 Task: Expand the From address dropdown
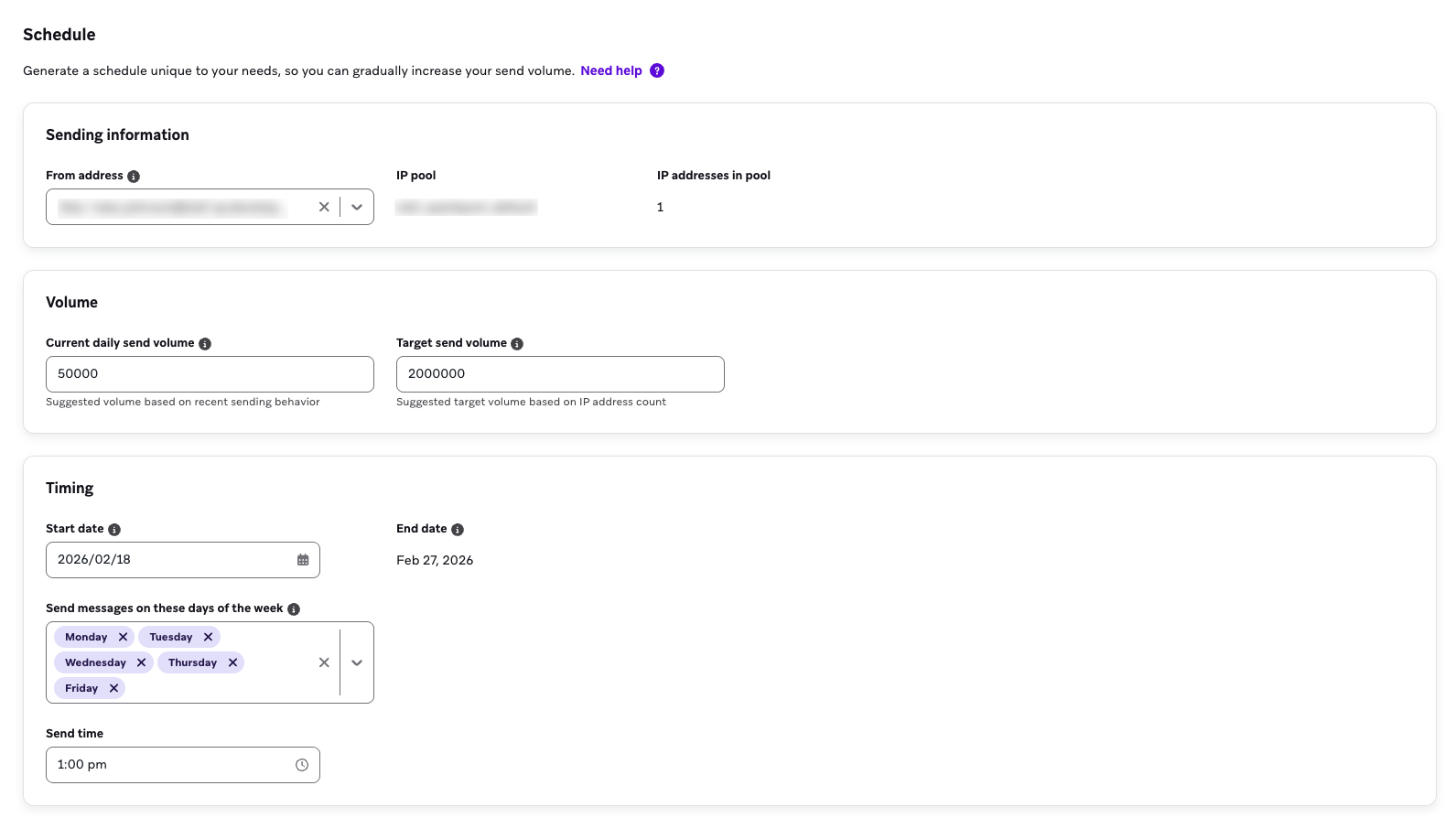(356, 207)
